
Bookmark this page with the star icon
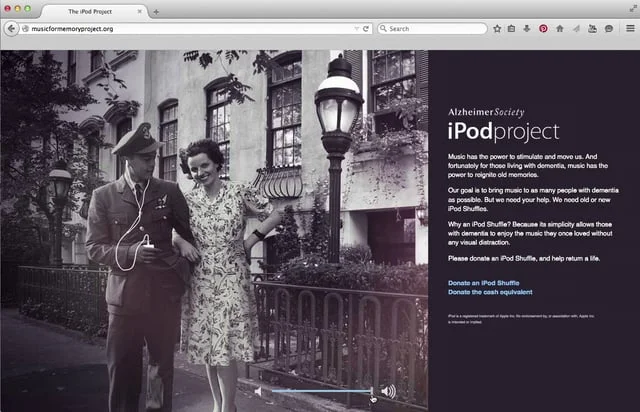click(x=497, y=29)
